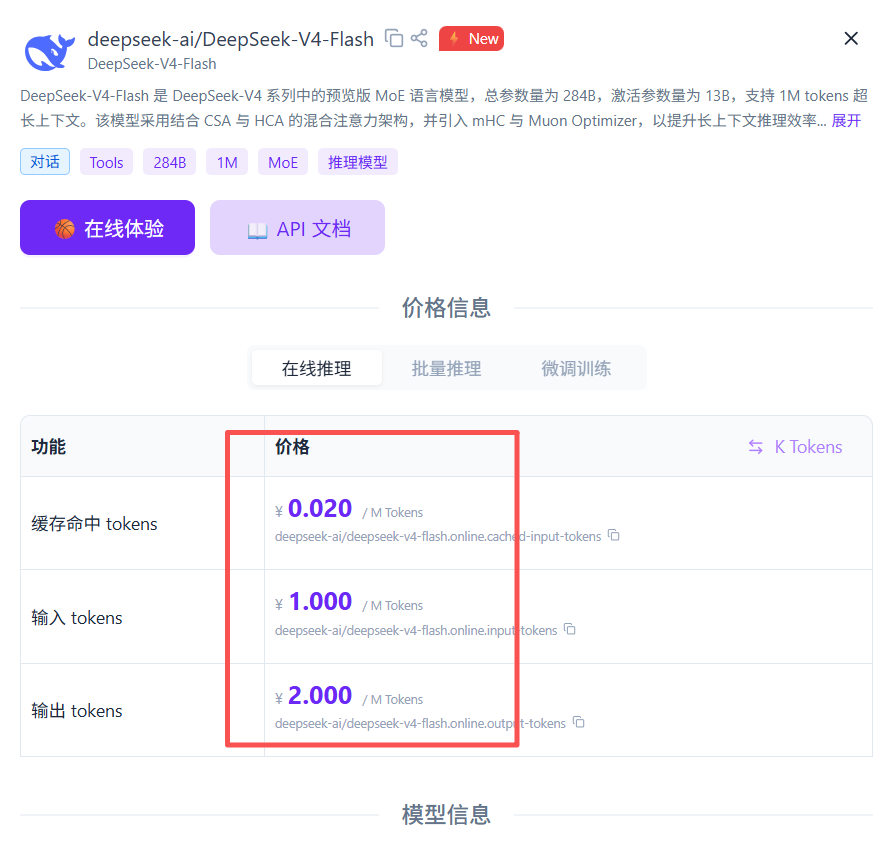
Task: Copy the online.output-tokens identifier
Action: pyautogui.click(x=578, y=722)
